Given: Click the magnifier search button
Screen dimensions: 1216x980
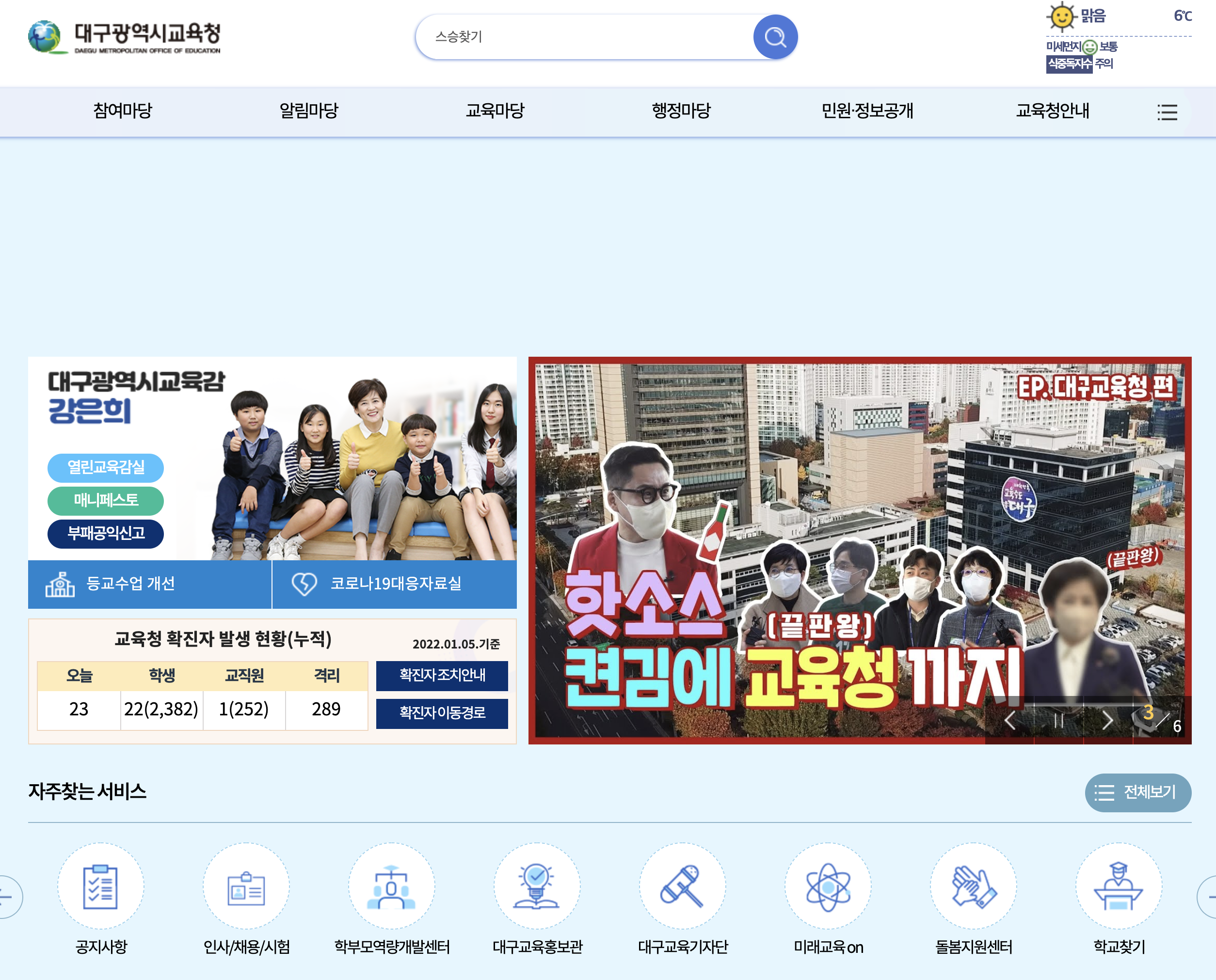Looking at the screenshot, I should [775, 37].
